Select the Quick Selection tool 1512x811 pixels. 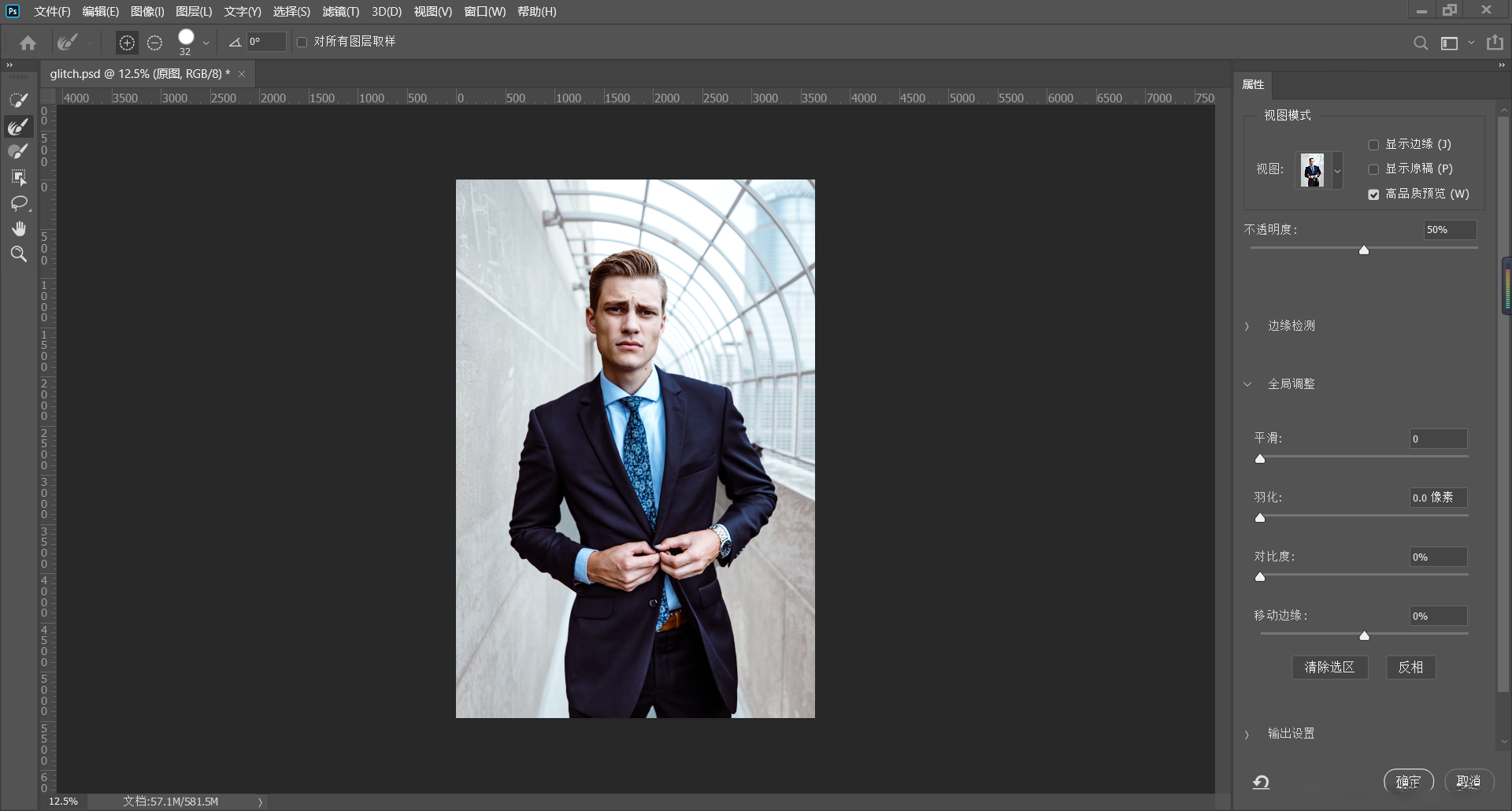tap(19, 100)
